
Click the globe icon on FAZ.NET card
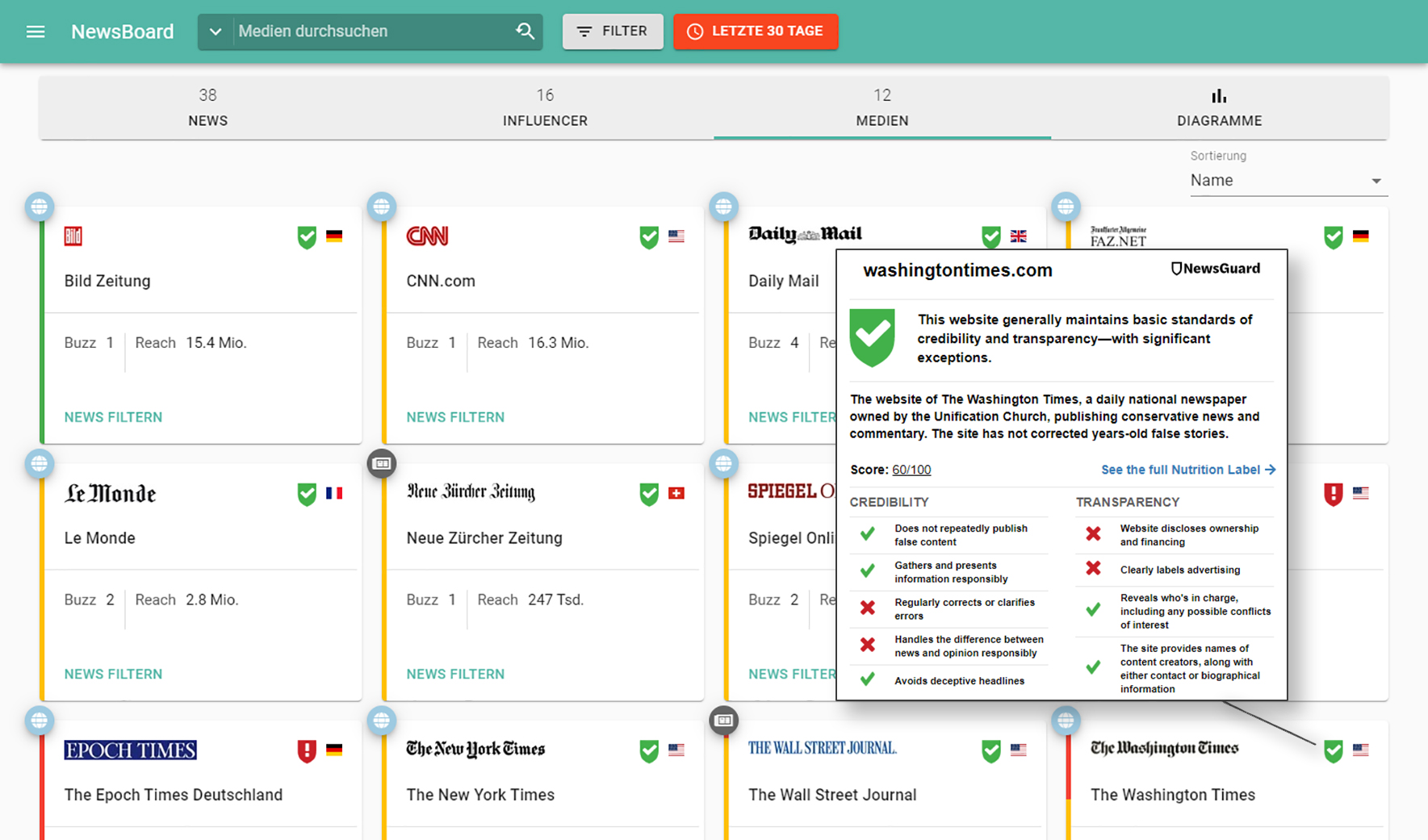[x=1066, y=207]
